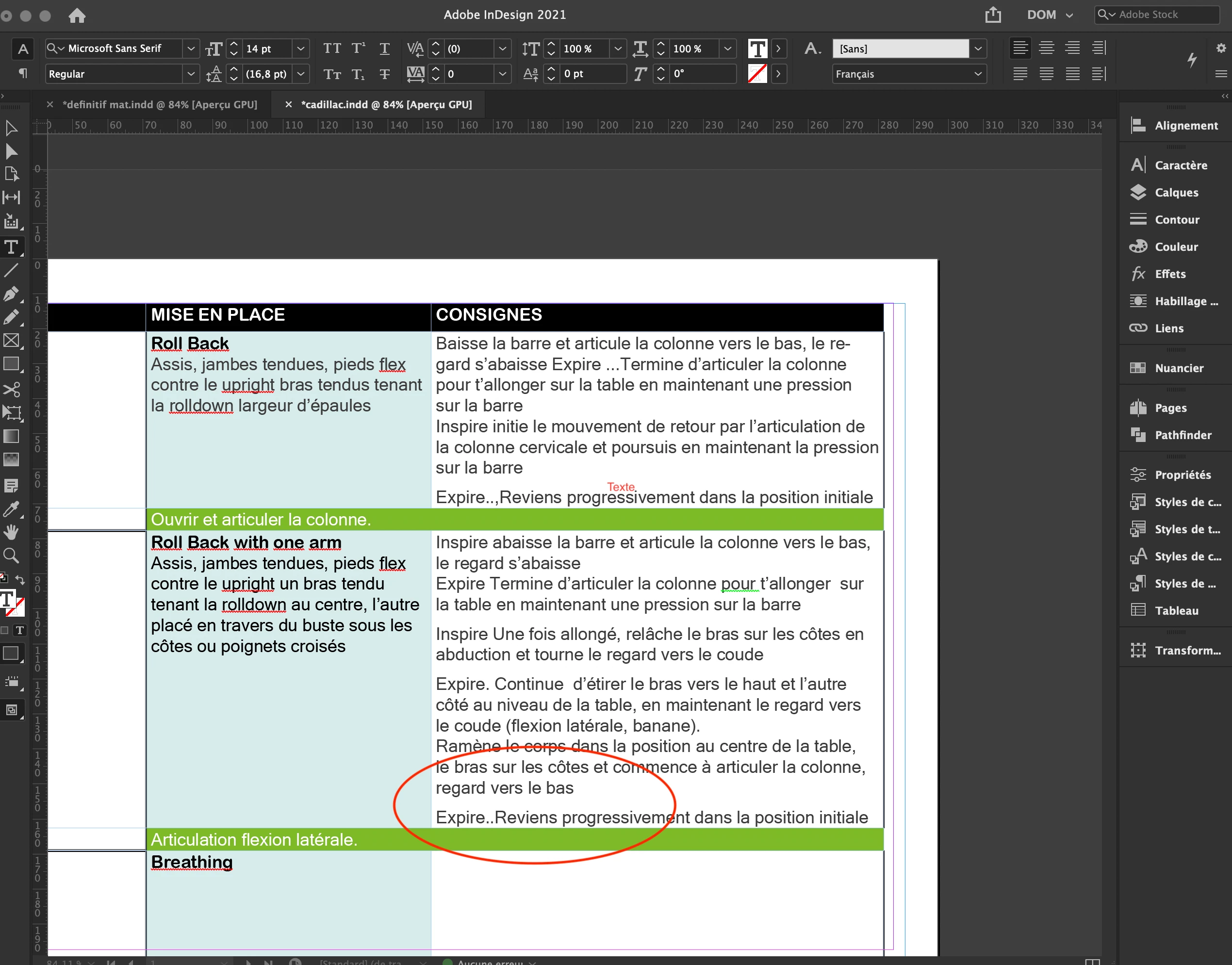Select the Scissors tool
The image size is (1232, 965).
coord(11,389)
